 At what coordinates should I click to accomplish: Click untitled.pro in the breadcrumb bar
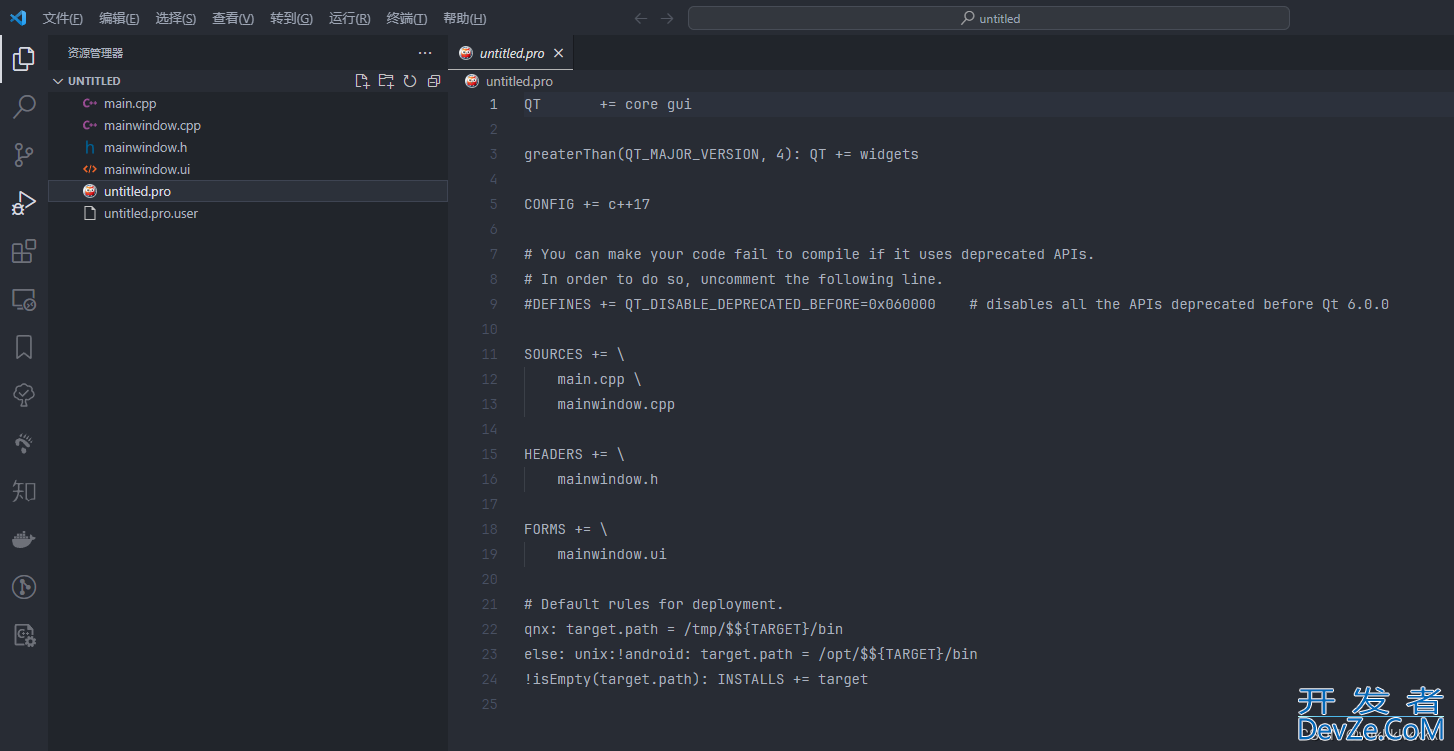[519, 81]
